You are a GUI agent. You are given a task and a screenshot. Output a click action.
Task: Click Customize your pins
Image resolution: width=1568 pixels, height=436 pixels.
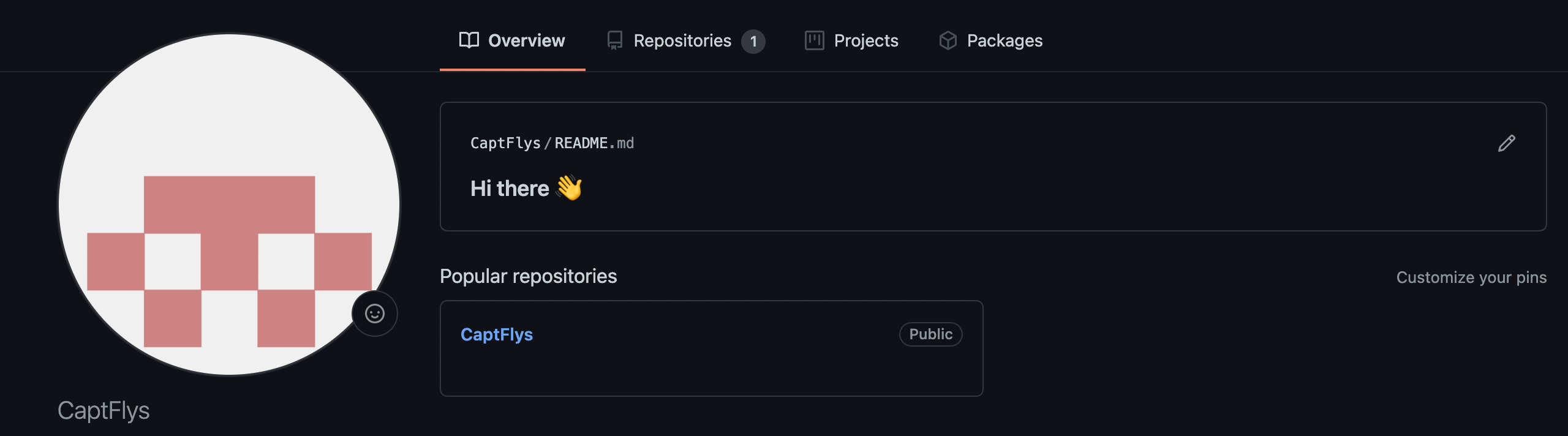[1471, 277]
